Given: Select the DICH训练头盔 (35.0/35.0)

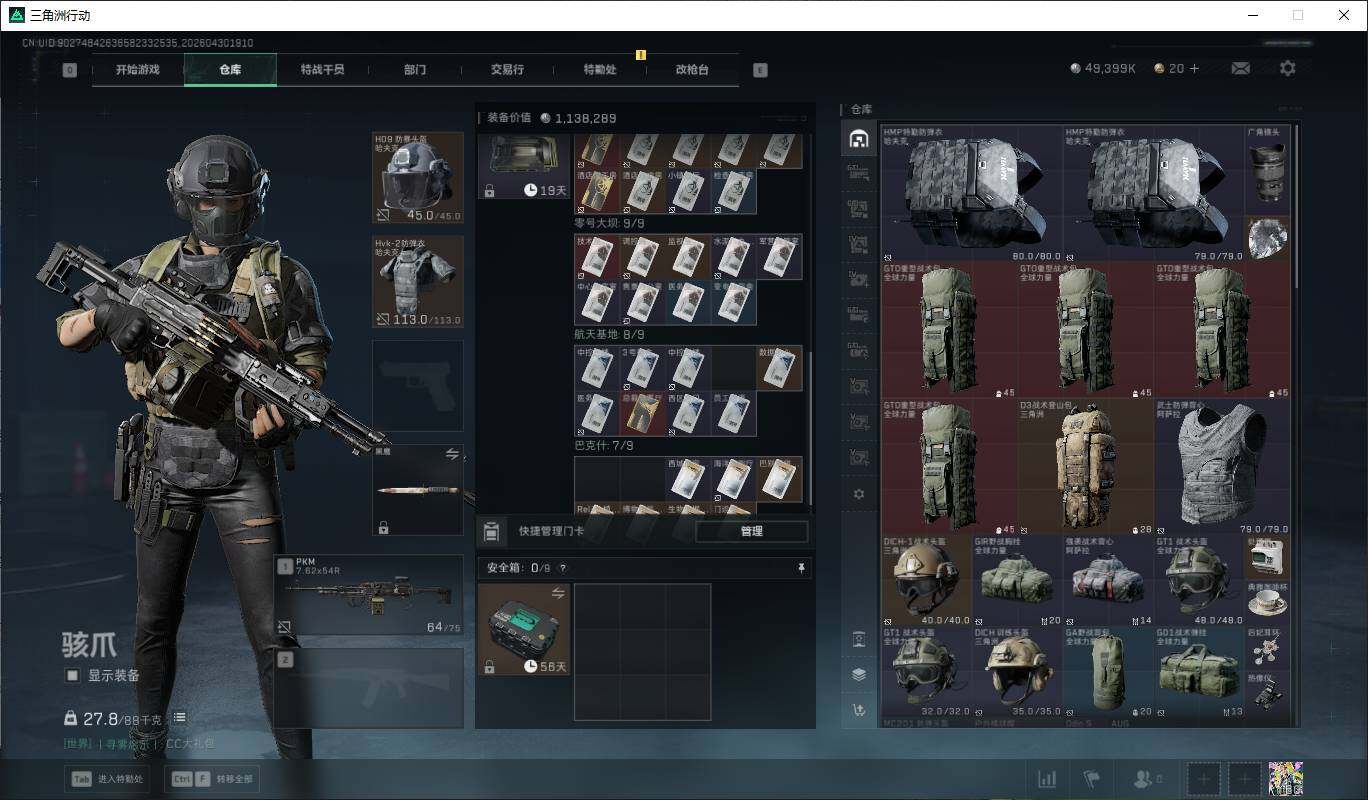Looking at the screenshot, I should pos(1017,673).
